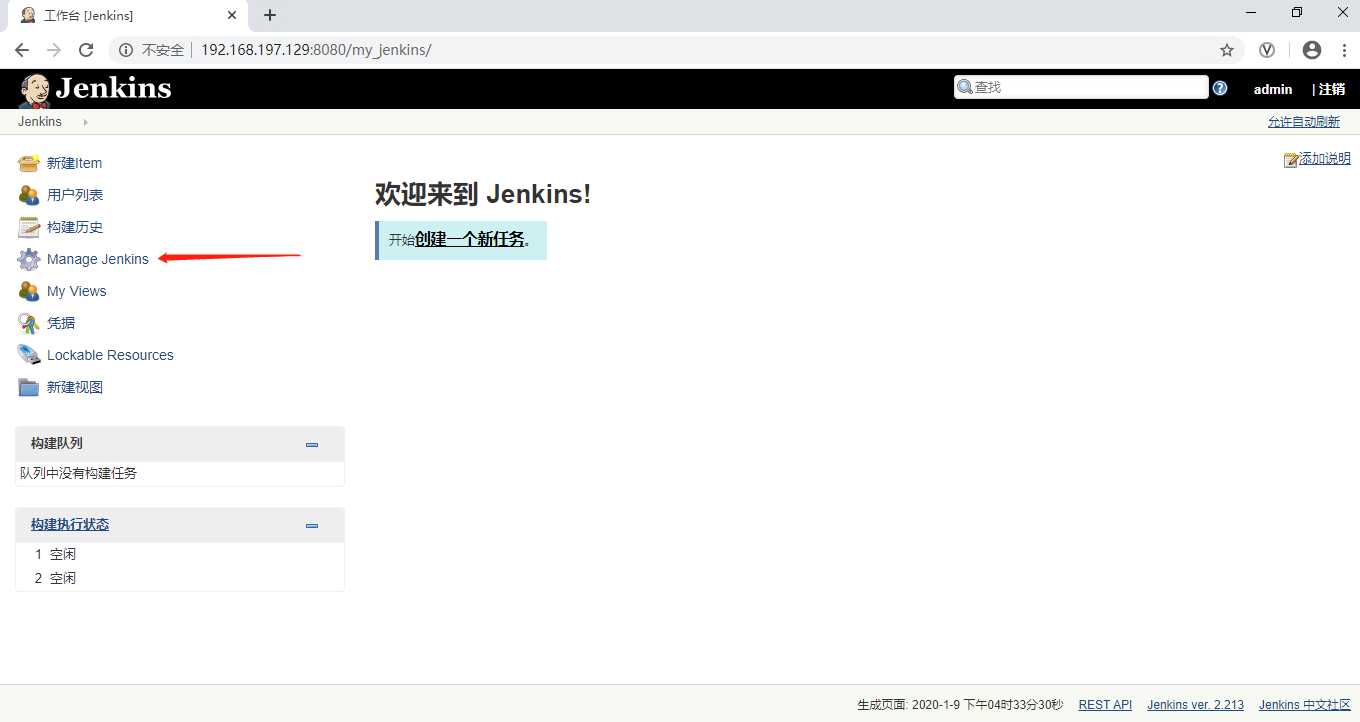The width and height of the screenshot is (1360, 722).
Task: Click the 用户列表 people icon
Action: (29, 195)
